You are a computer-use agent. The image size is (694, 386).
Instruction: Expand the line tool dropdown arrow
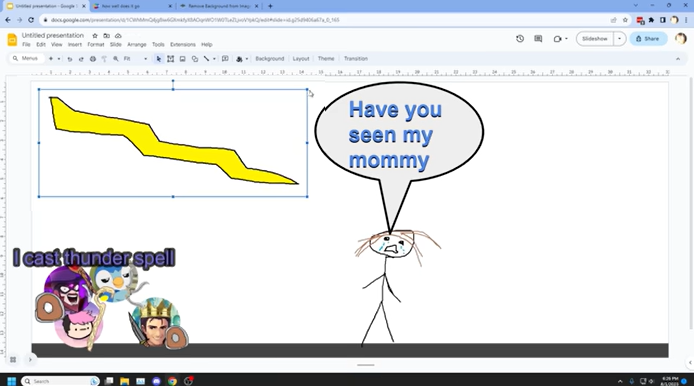[214, 58]
